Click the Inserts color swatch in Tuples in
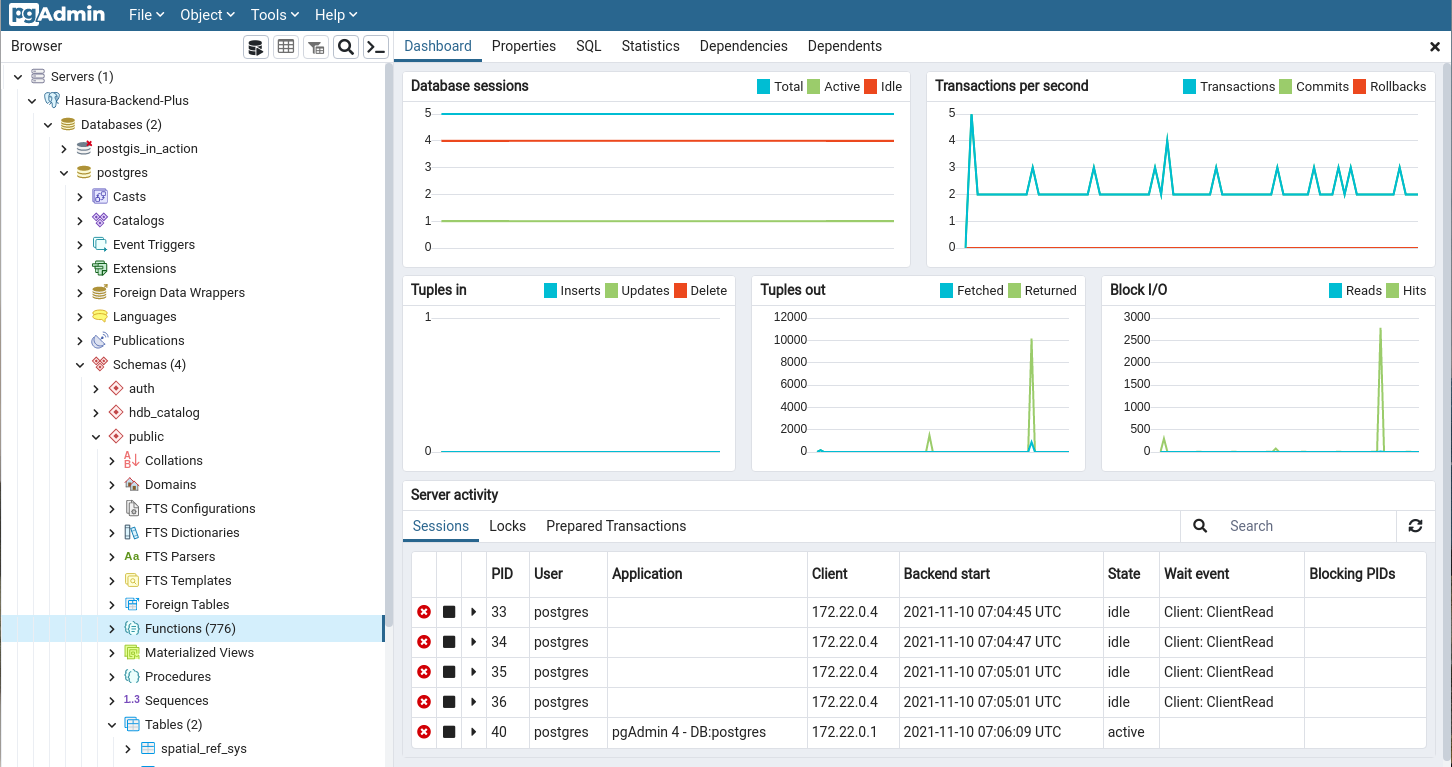 550,291
